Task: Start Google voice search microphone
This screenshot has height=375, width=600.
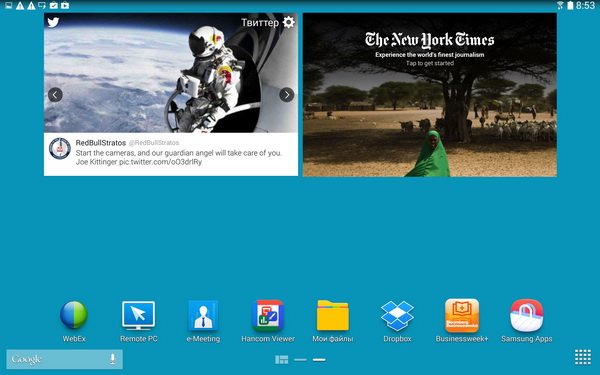Action: coord(112,359)
